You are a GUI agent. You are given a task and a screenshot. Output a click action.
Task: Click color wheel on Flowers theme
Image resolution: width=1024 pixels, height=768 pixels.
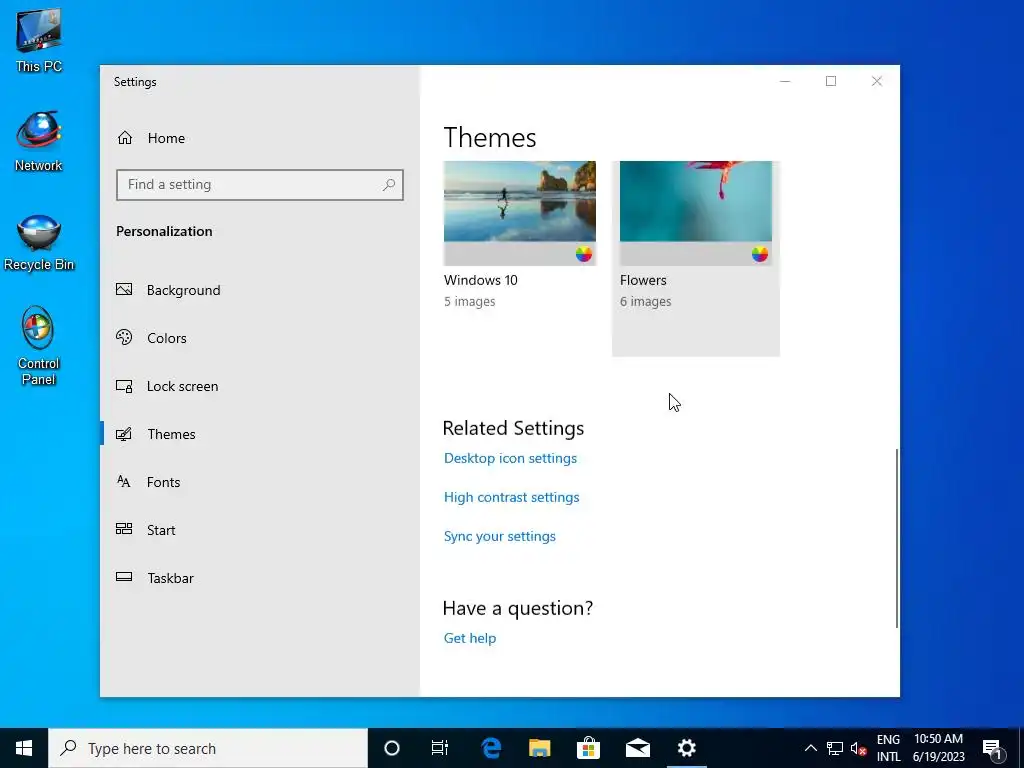[760, 254]
